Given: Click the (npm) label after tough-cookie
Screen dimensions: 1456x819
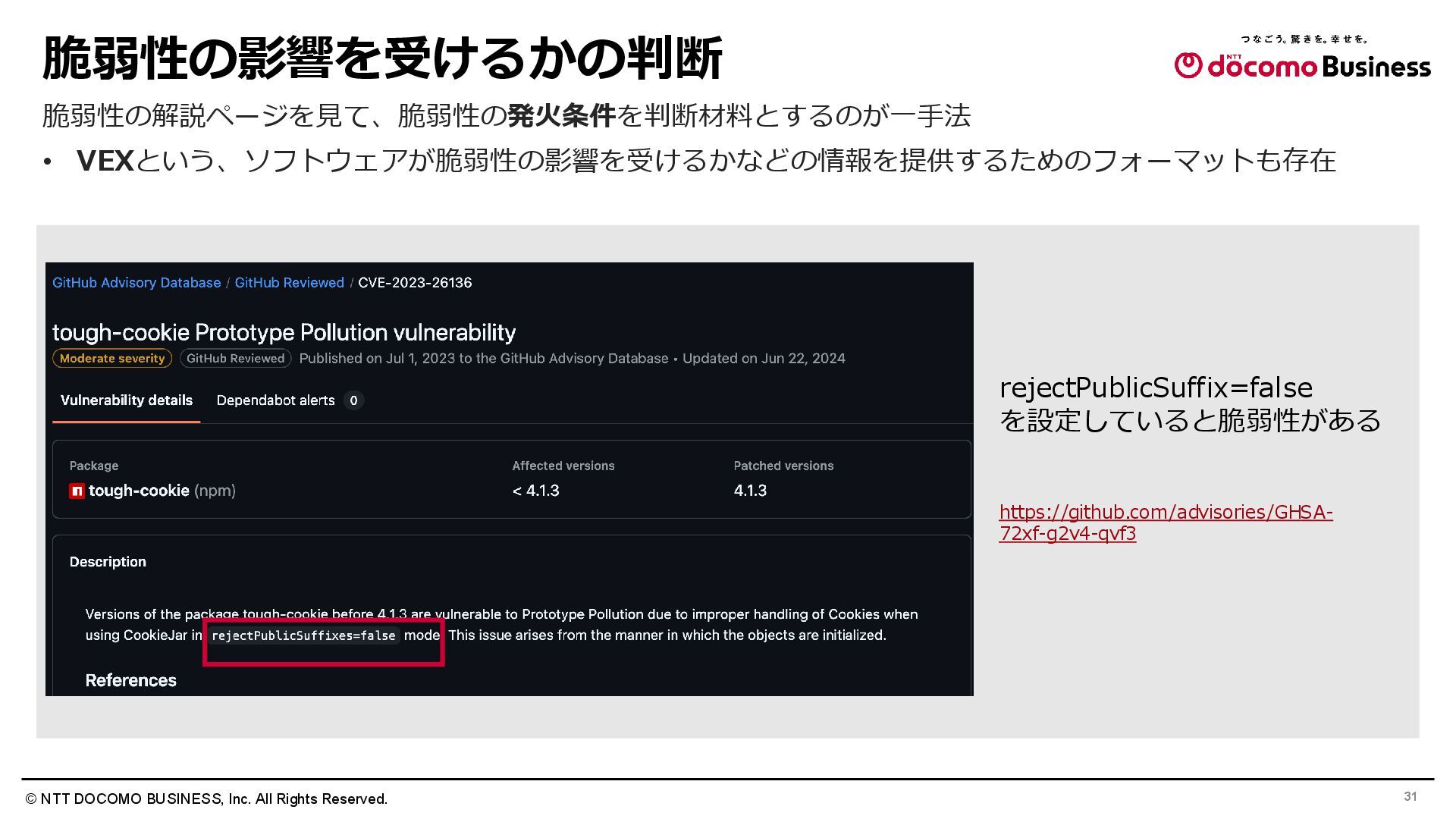Looking at the screenshot, I should click(x=215, y=491).
